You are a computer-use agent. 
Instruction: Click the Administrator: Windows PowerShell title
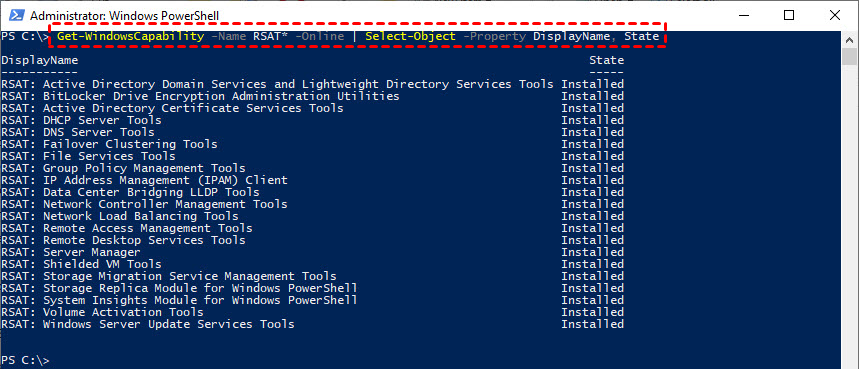[124, 16]
